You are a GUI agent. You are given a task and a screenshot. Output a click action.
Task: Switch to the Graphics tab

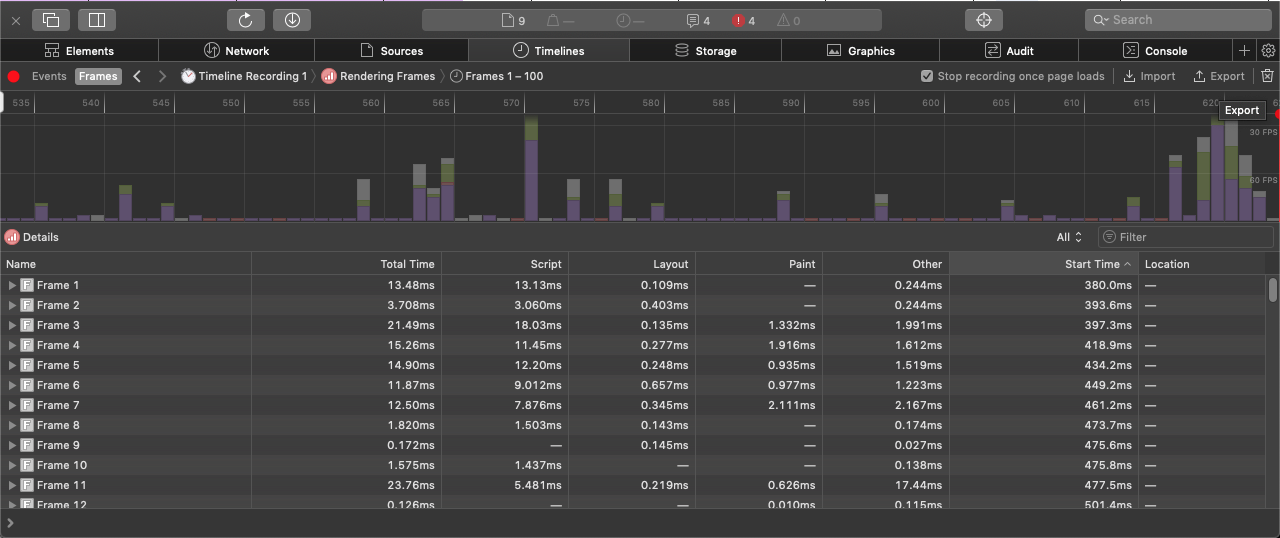[x=860, y=50]
